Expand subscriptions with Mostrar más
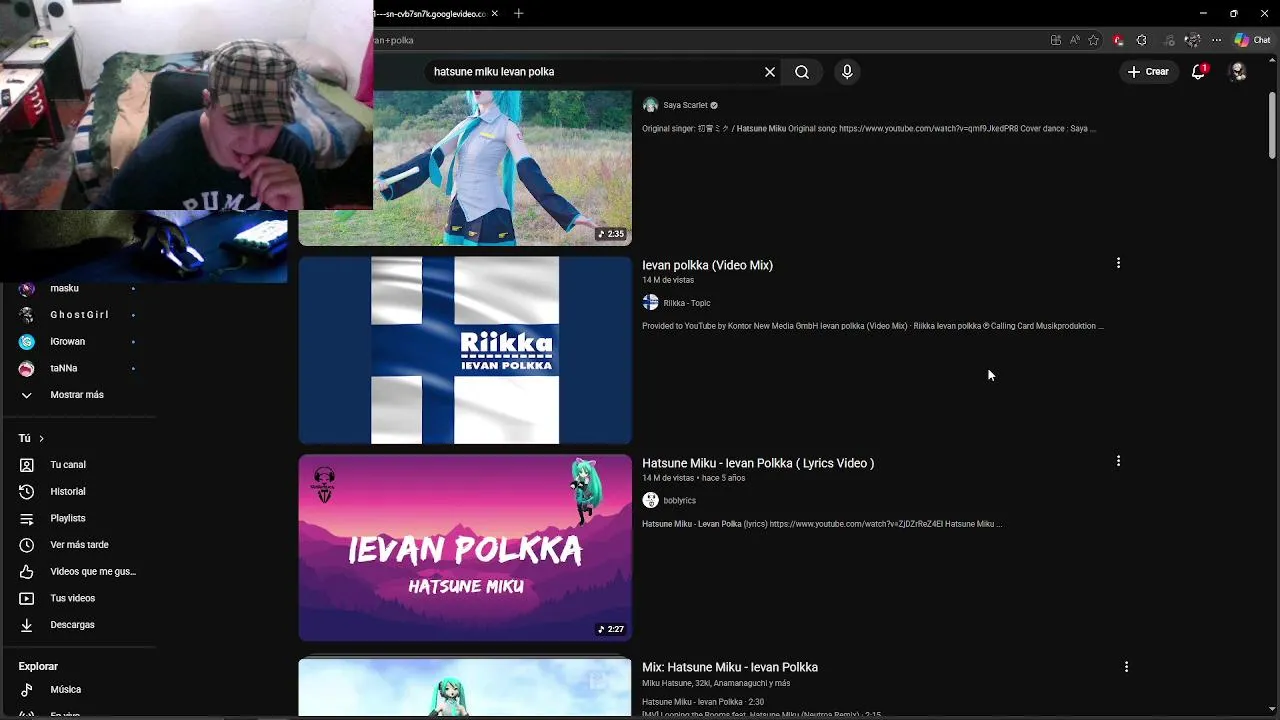Viewport: 1280px width, 720px height. 78,395
